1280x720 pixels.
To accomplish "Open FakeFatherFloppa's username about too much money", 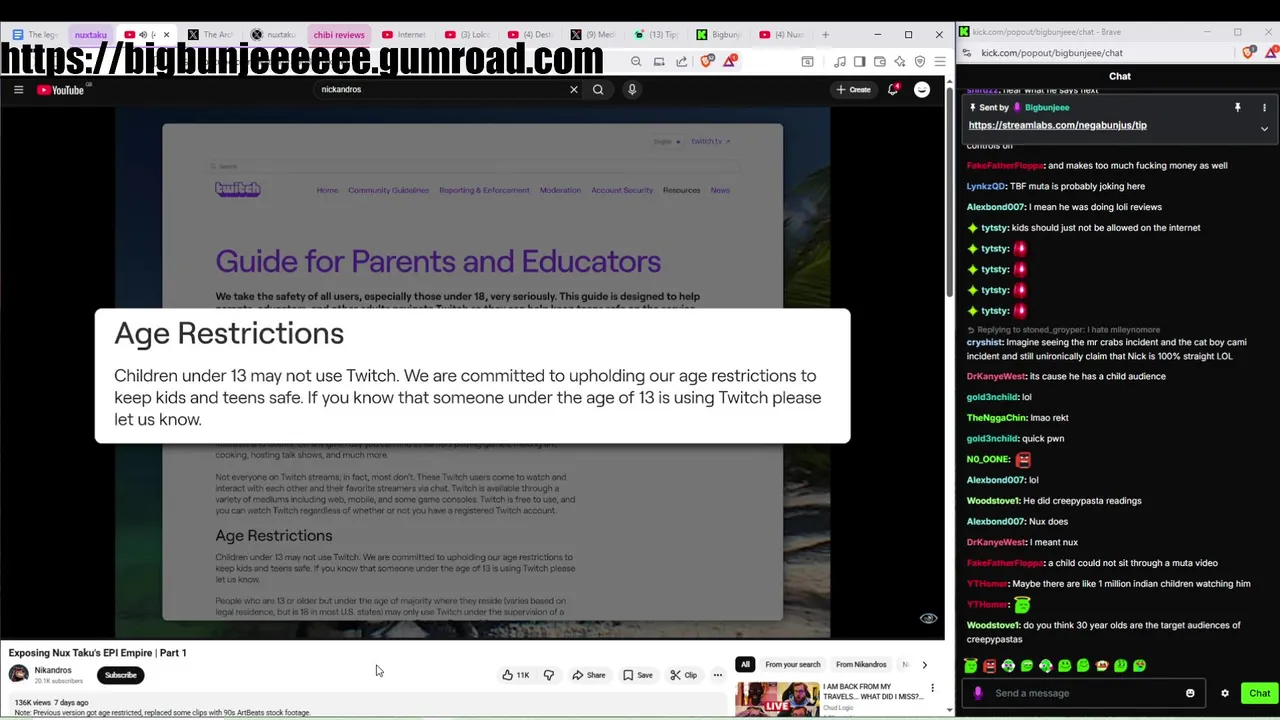I will (1005, 166).
